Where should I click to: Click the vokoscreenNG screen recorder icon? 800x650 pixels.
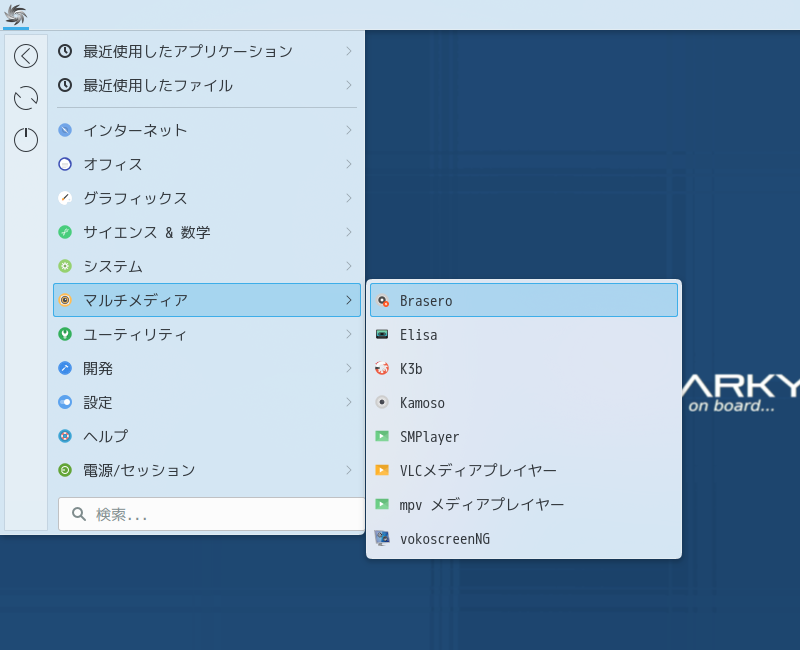382,538
